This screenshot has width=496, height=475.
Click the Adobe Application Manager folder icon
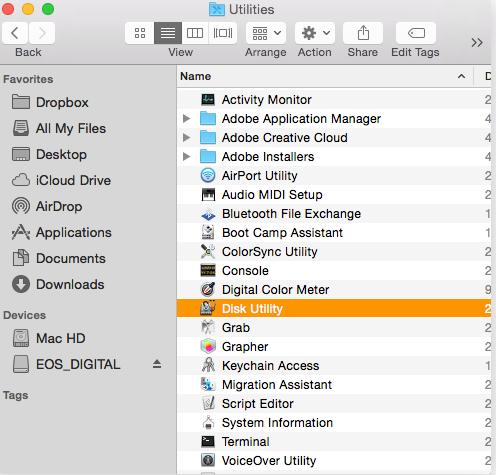(208, 118)
